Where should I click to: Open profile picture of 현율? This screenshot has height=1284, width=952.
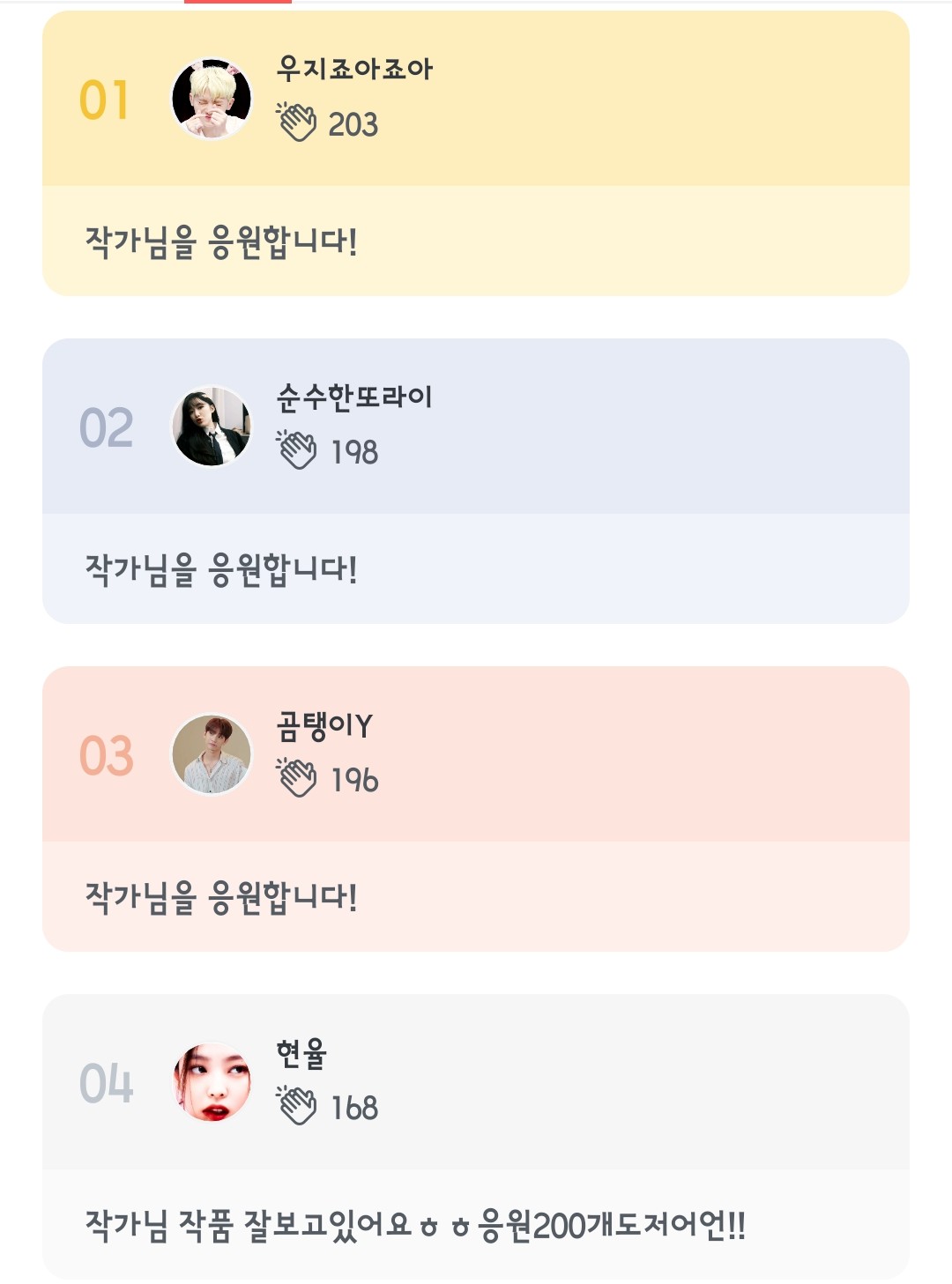coord(212,1082)
